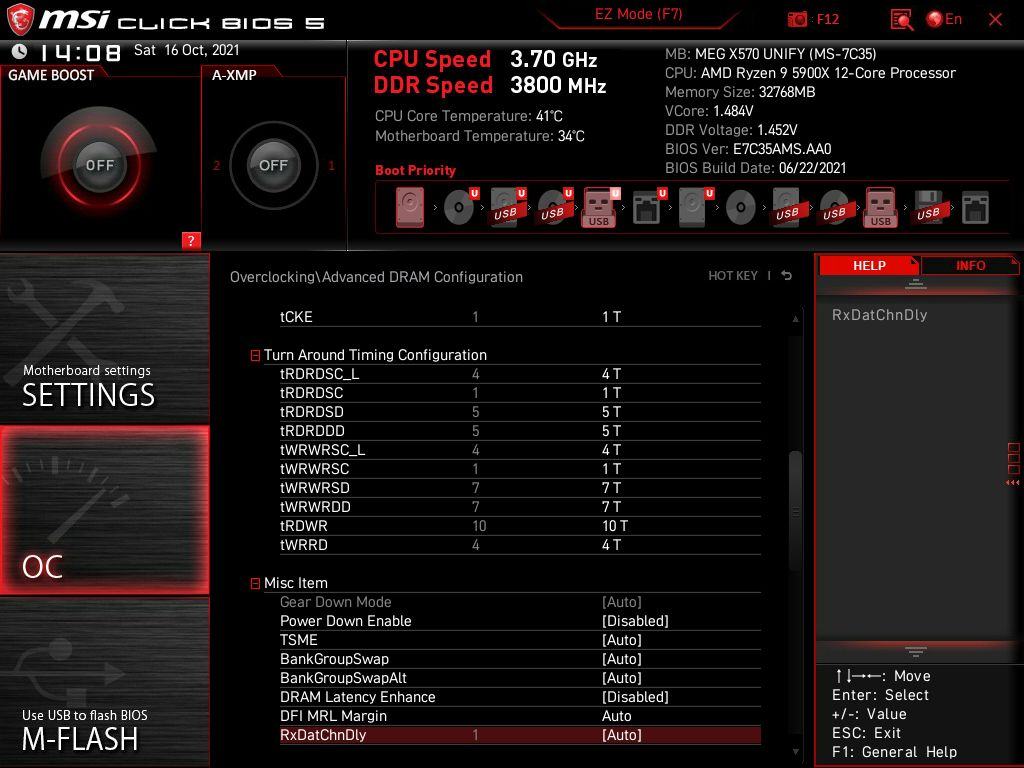Click the MSI dragon shield logo

click(x=20, y=20)
